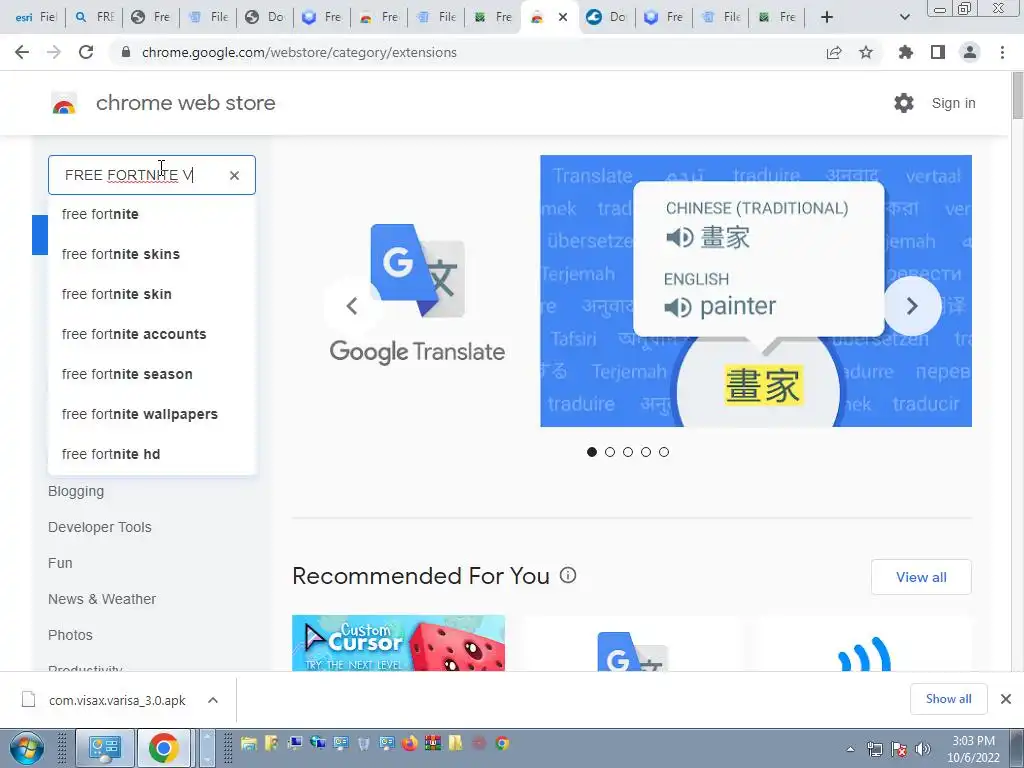Click the info icon beside Recommended For You
The width and height of the screenshot is (1024, 768).
pyautogui.click(x=568, y=575)
